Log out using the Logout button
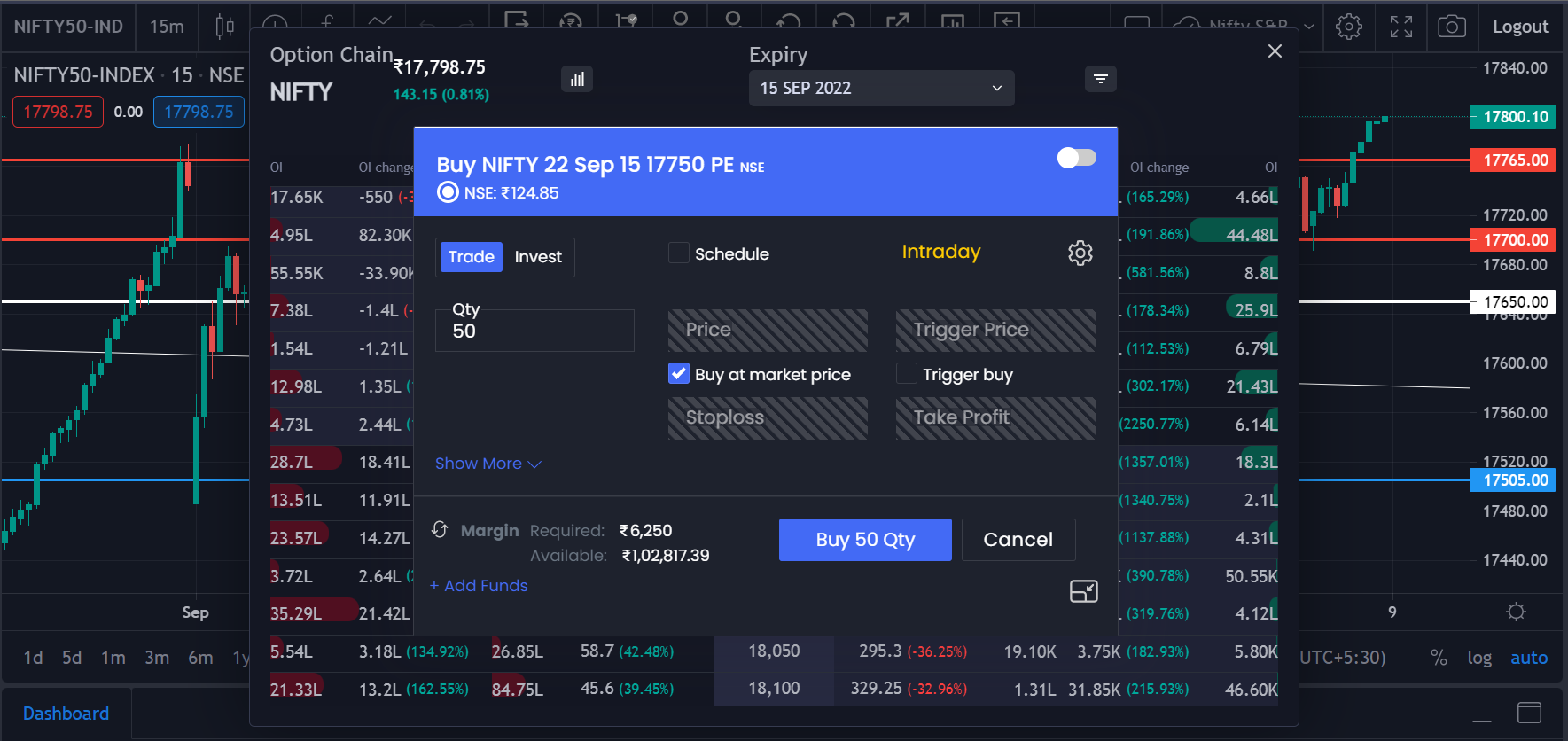1568x741 pixels. (x=1520, y=27)
